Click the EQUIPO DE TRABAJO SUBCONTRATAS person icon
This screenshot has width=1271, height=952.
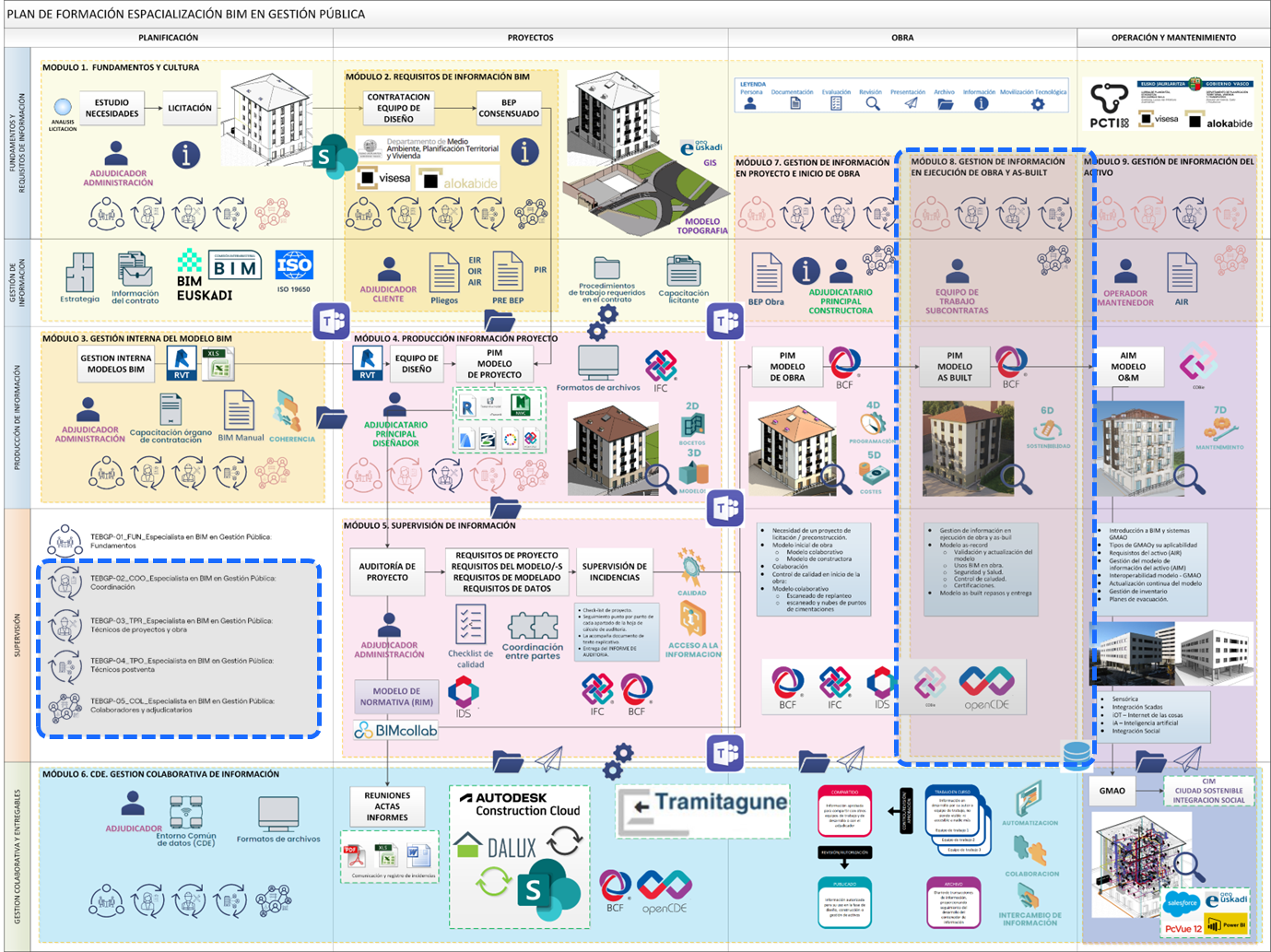point(958,271)
